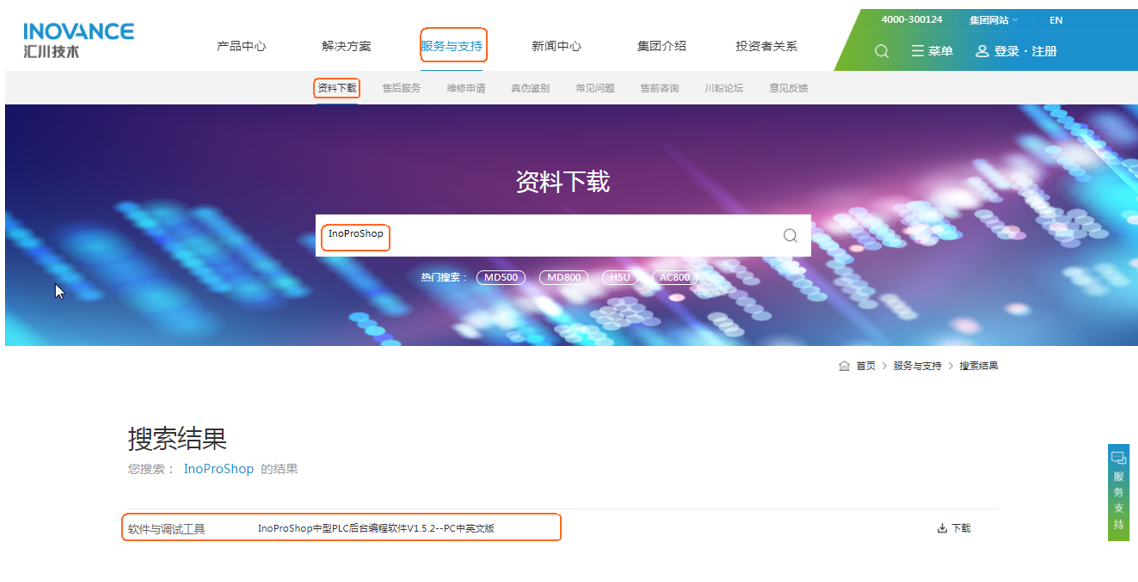Switch language to EN

tap(1056, 20)
